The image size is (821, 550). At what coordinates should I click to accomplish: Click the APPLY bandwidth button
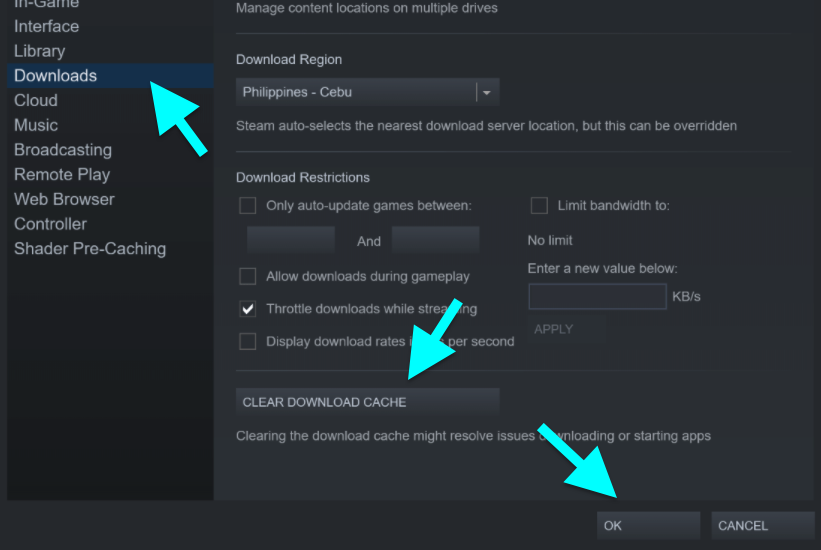point(567,329)
